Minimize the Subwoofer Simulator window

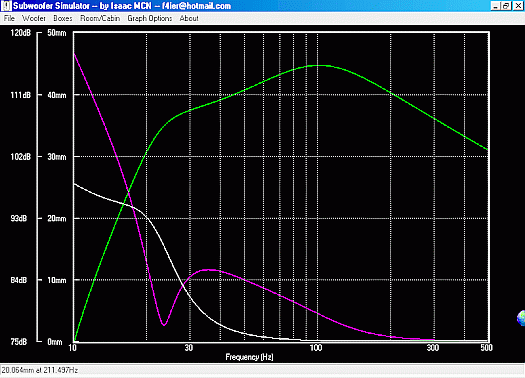click(496, 6)
